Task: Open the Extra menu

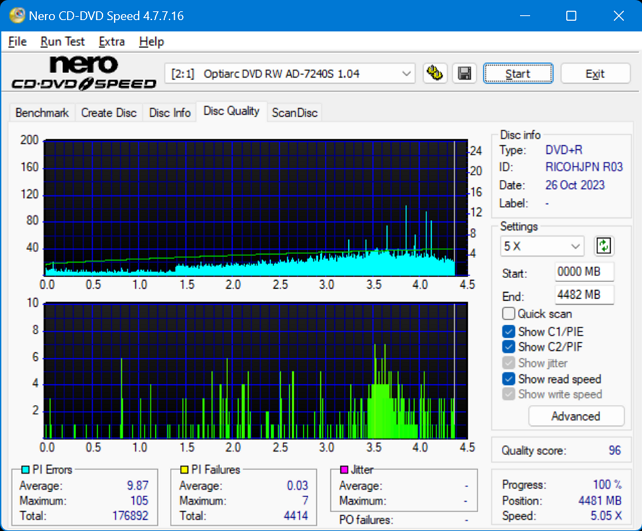Action: pyautogui.click(x=111, y=42)
